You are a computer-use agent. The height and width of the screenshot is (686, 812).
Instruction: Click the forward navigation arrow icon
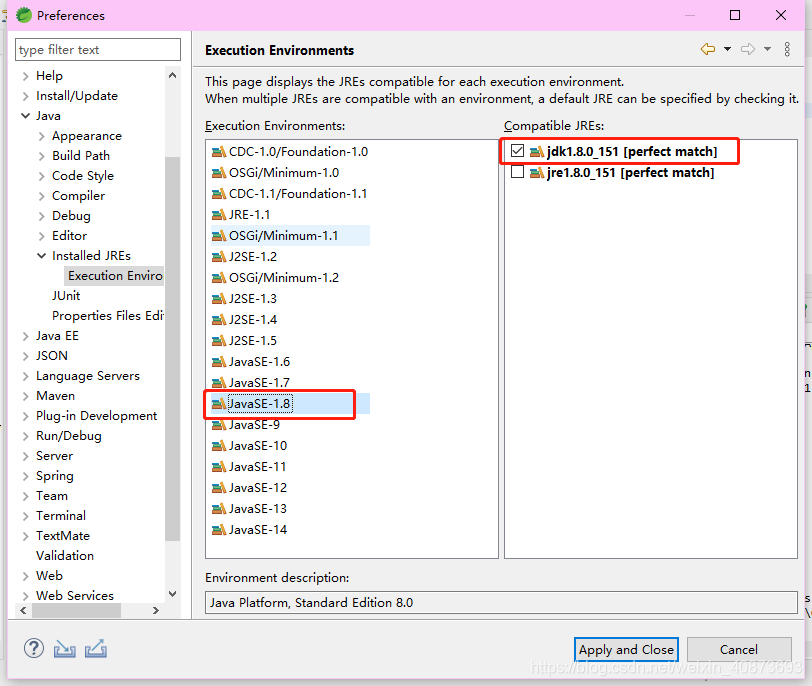click(x=747, y=49)
